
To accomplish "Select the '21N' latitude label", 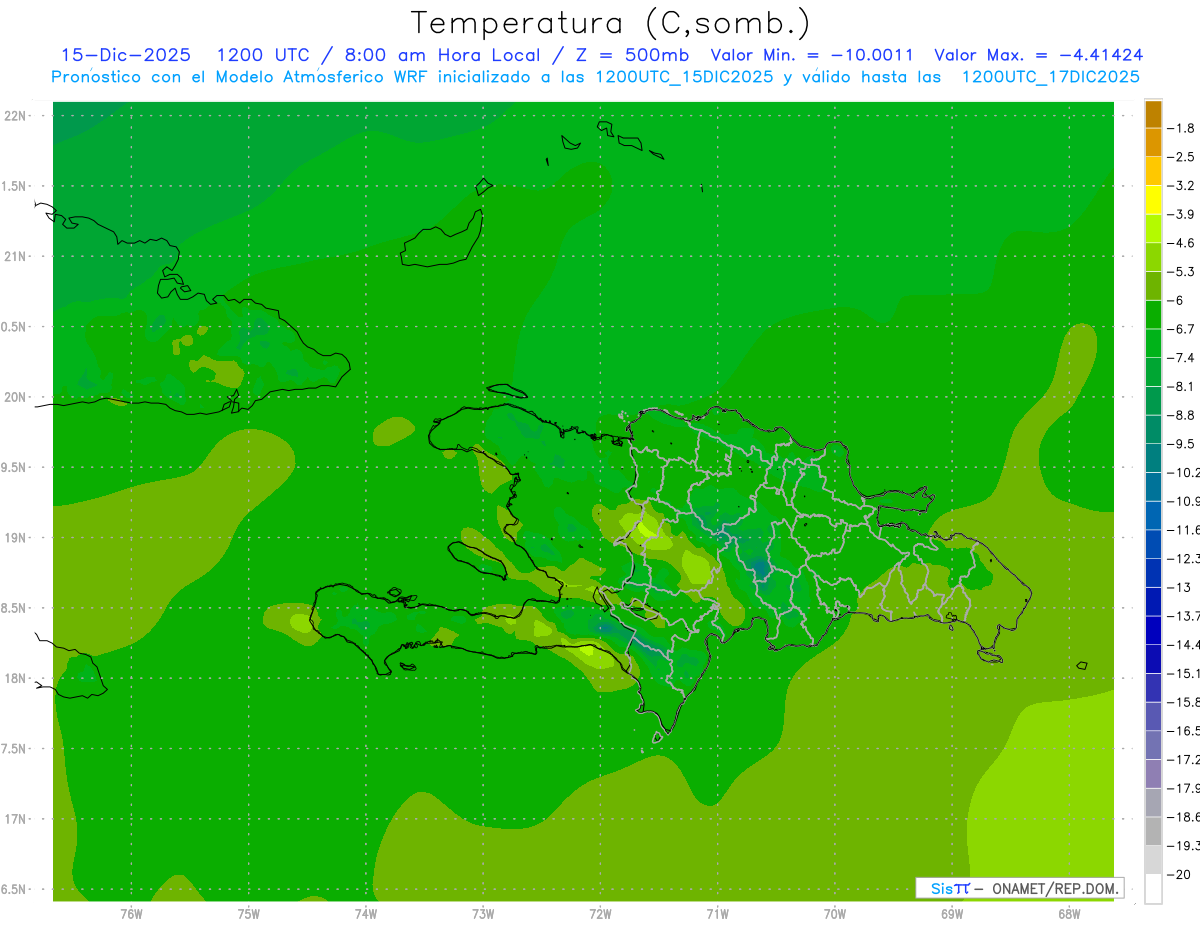I will [14, 256].
